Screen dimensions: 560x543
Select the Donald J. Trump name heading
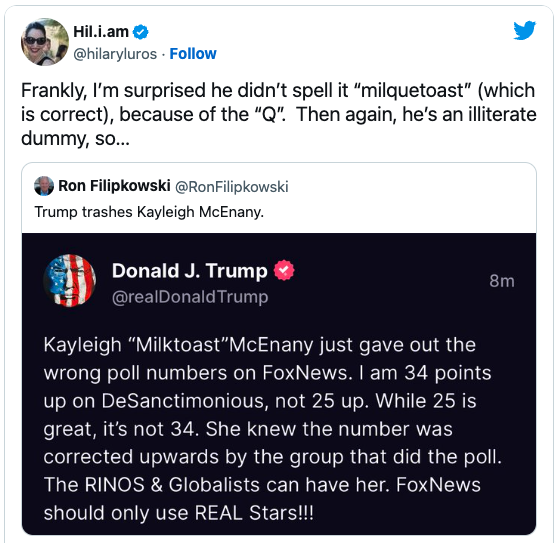[x=190, y=270]
